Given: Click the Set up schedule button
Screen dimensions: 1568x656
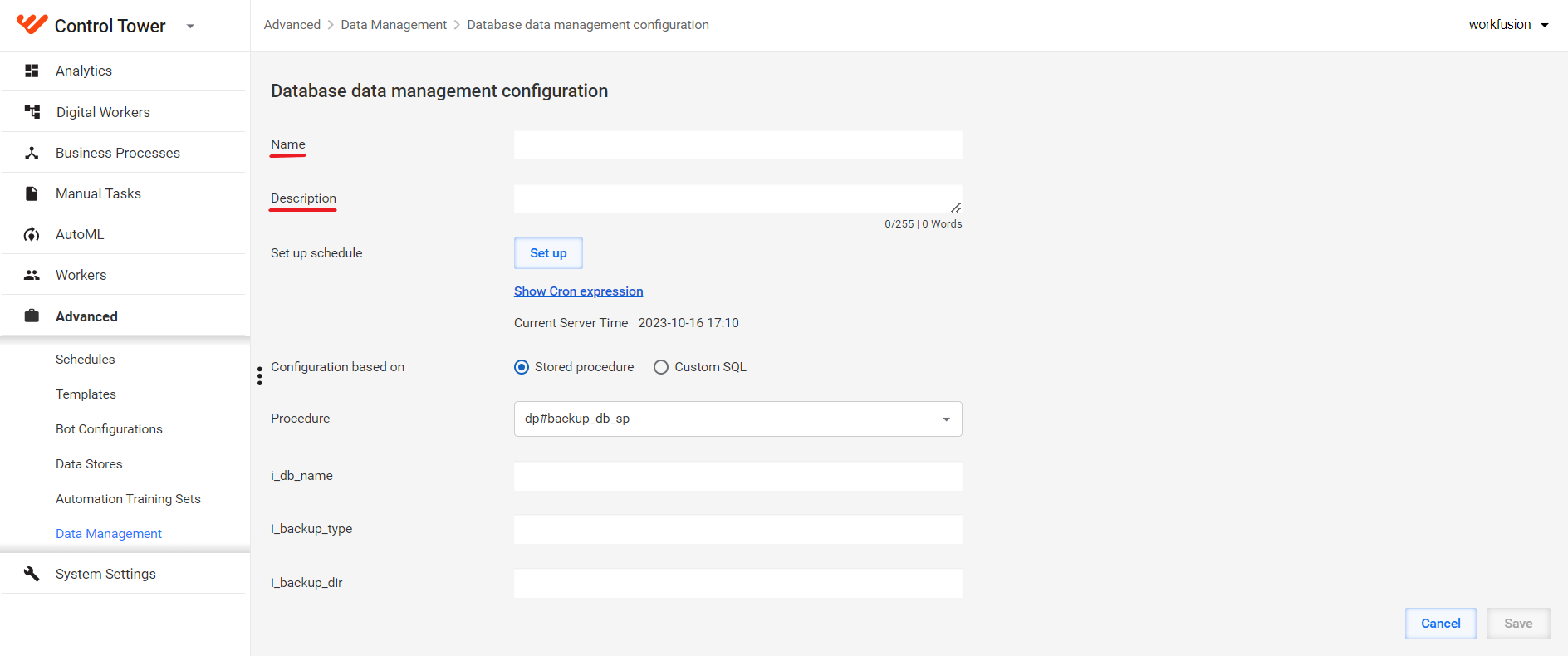Looking at the screenshot, I should (x=548, y=253).
